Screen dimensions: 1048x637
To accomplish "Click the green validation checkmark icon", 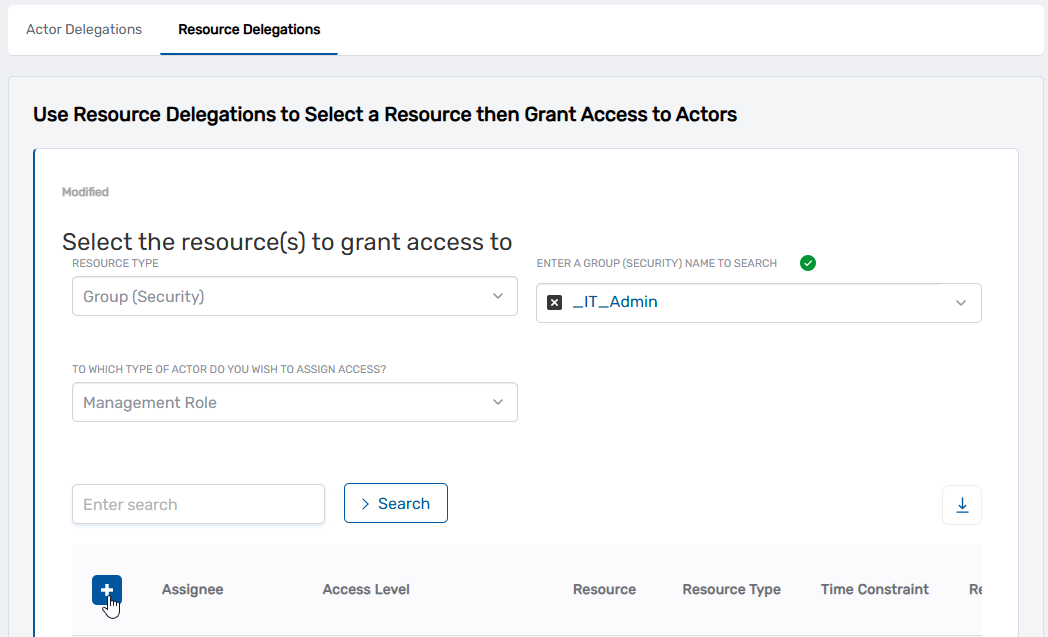I will (x=807, y=263).
